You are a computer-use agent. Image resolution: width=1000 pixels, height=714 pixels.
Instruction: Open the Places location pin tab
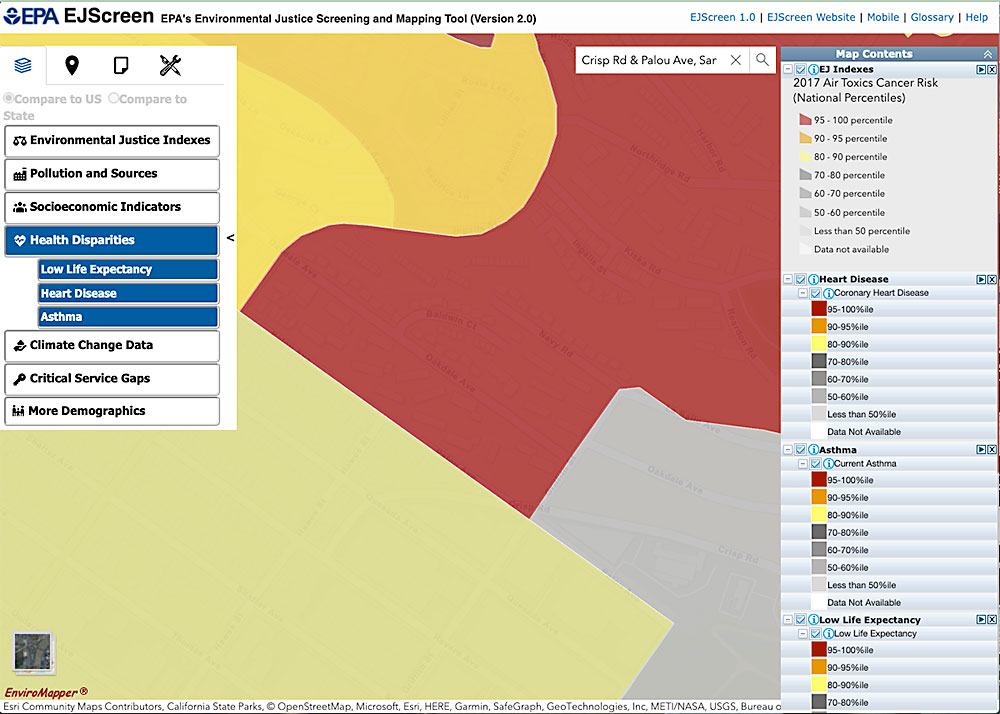[72, 66]
